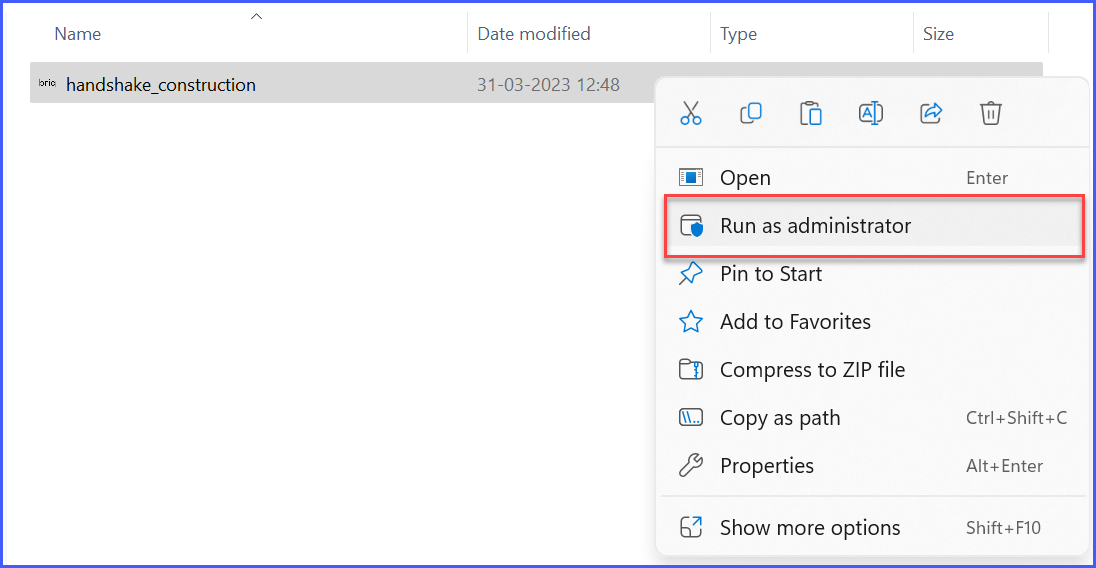The width and height of the screenshot is (1096, 568).
Task: Click the Paste clipboard icon
Action: tap(811, 113)
